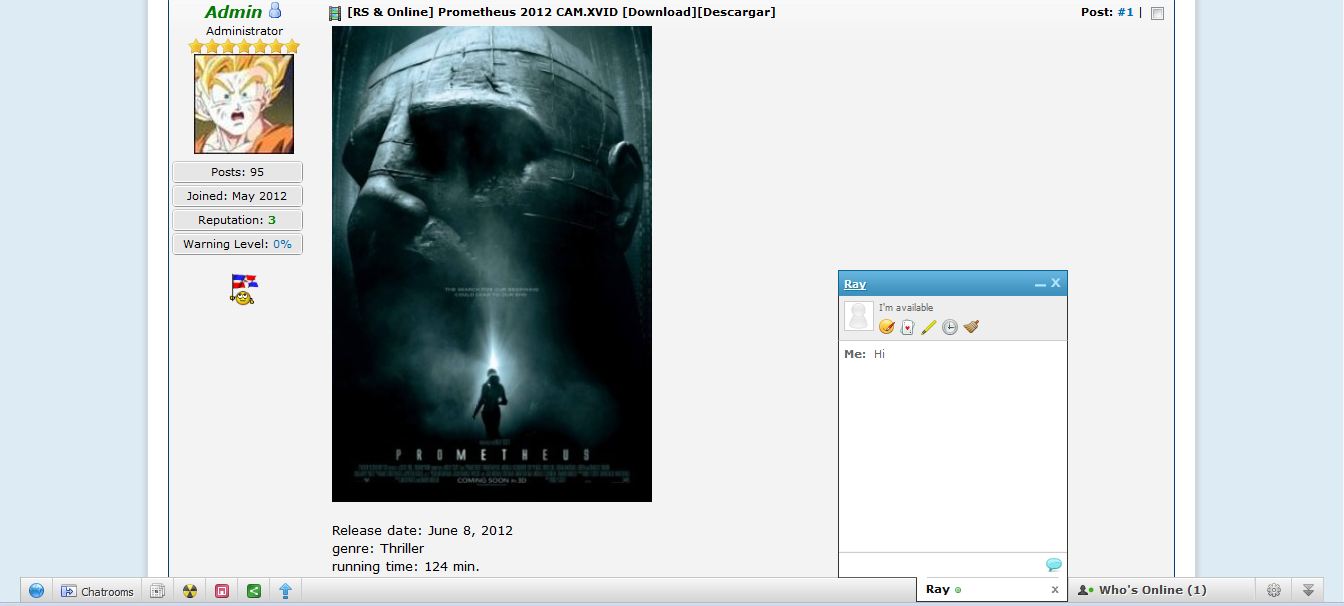The height and width of the screenshot is (606, 1344).
Task: Click the red square icon in chat bar
Action: pos(222,591)
